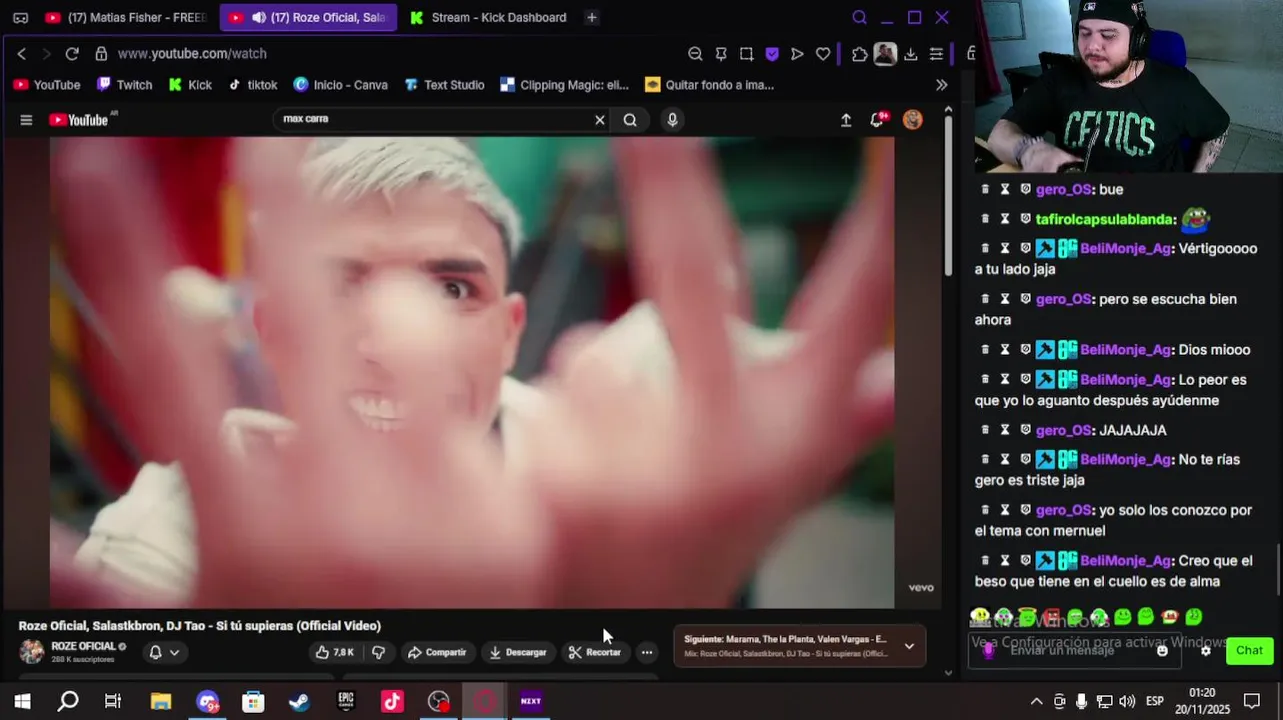This screenshot has width=1283, height=720.
Task: Open the Quitar fondo a ima... bookmark
Action: pos(710,85)
